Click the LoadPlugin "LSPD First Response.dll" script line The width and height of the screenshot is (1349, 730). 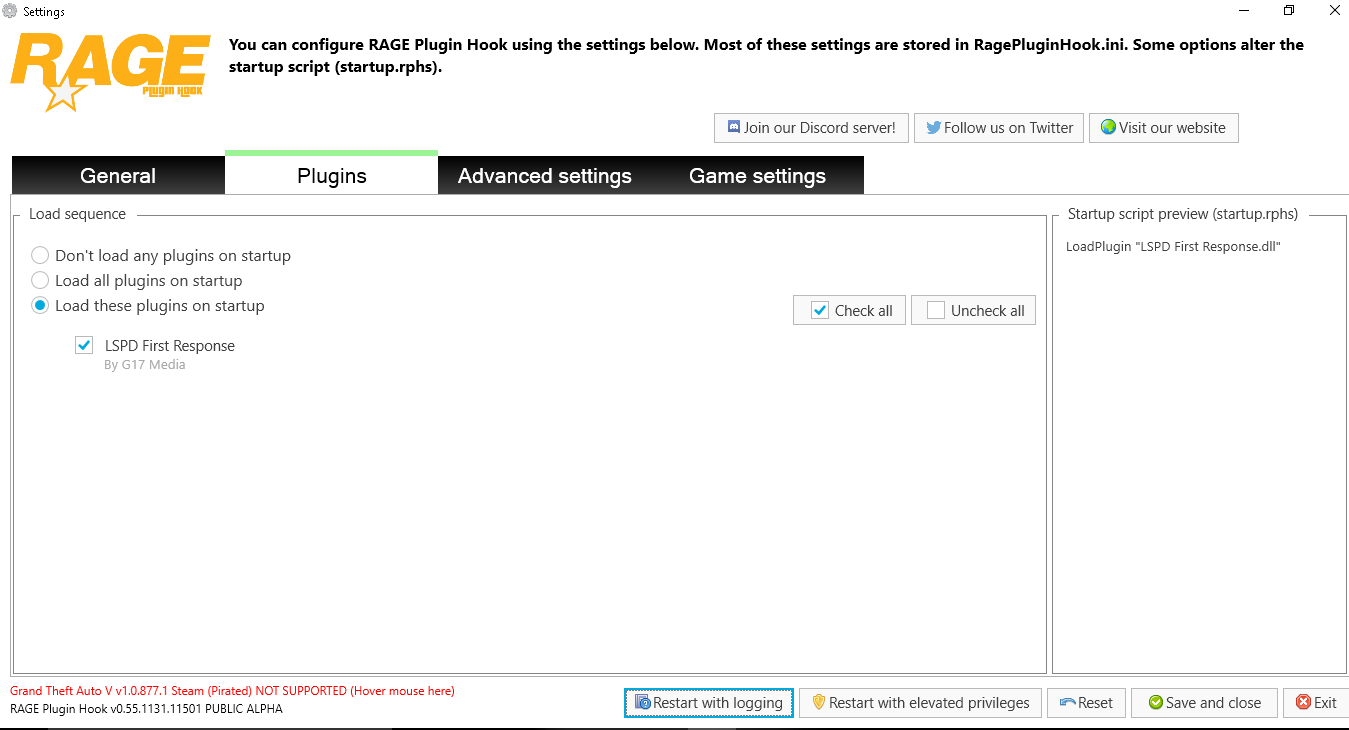coord(1173,246)
